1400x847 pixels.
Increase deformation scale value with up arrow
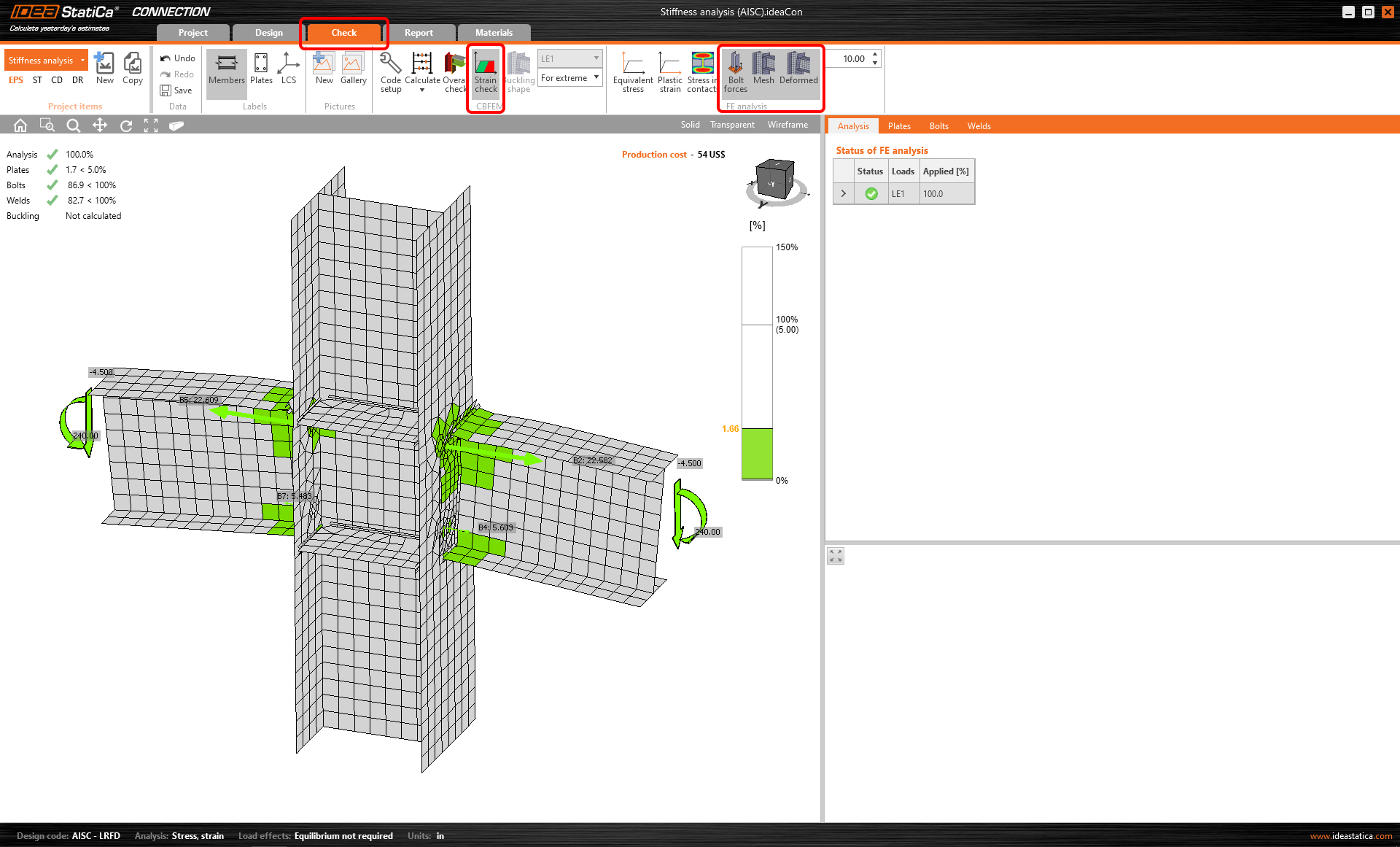pos(875,55)
